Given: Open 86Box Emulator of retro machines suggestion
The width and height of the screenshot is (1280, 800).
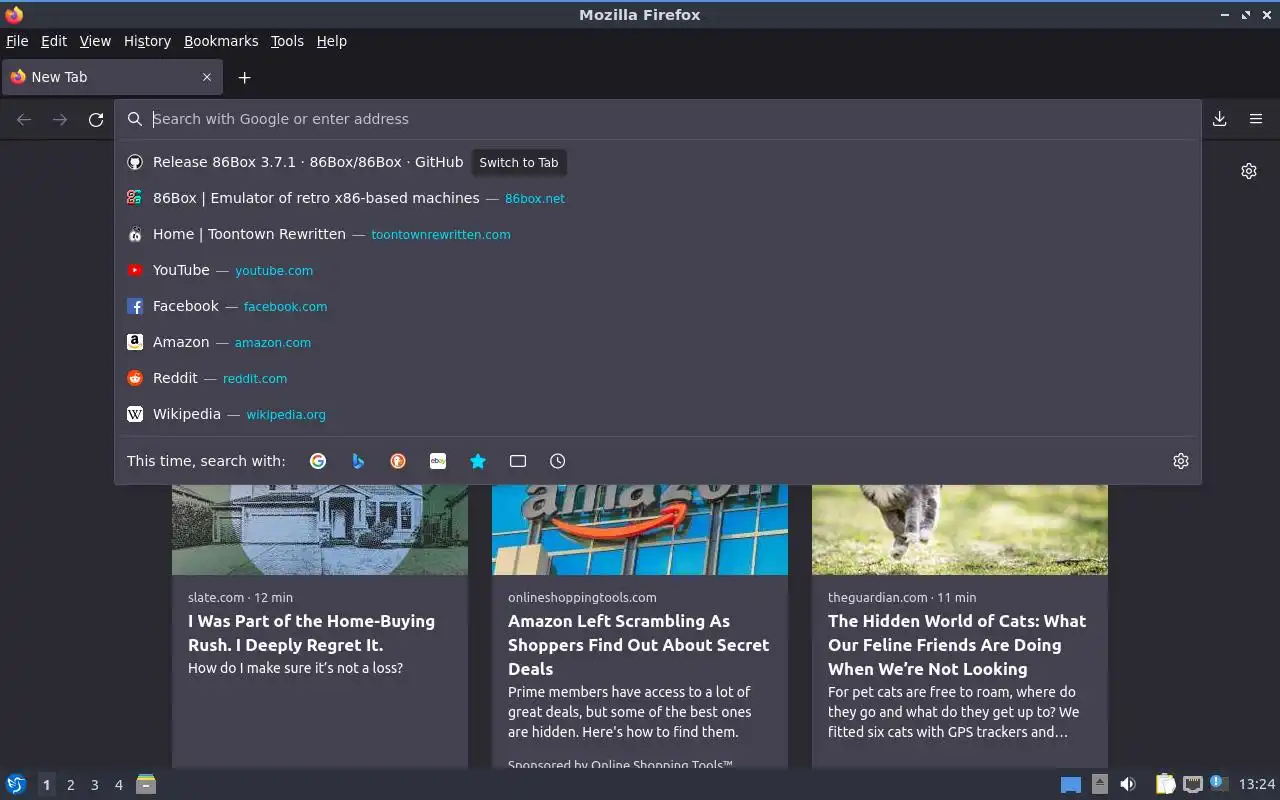Looking at the screenshot, I should pyautogui.click(x=657, y=198).
